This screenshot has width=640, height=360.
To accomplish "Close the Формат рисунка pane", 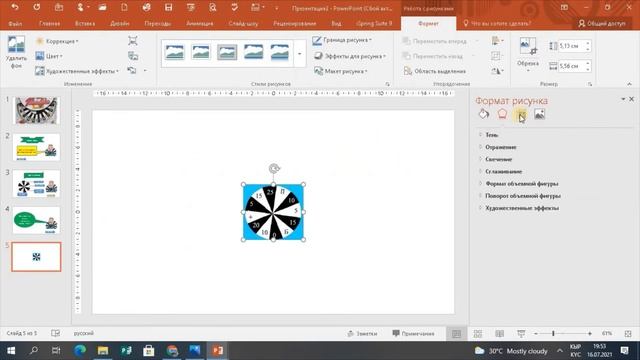I will [631, 99].
